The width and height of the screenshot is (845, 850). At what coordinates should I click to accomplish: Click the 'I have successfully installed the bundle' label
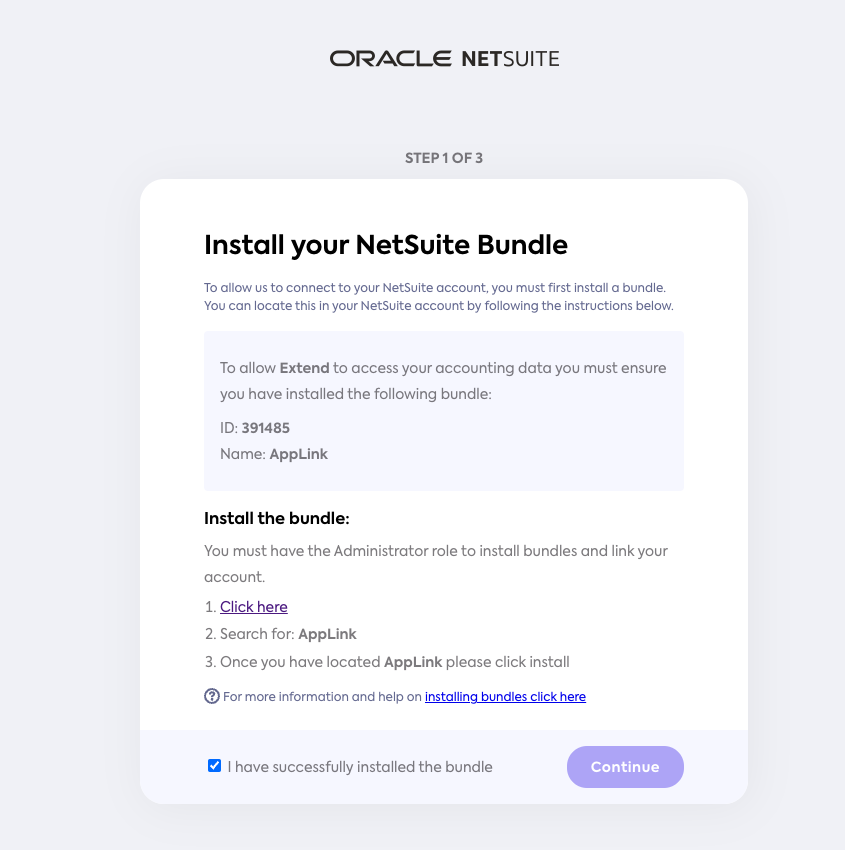pyautogui.click(x=360, y=767)
